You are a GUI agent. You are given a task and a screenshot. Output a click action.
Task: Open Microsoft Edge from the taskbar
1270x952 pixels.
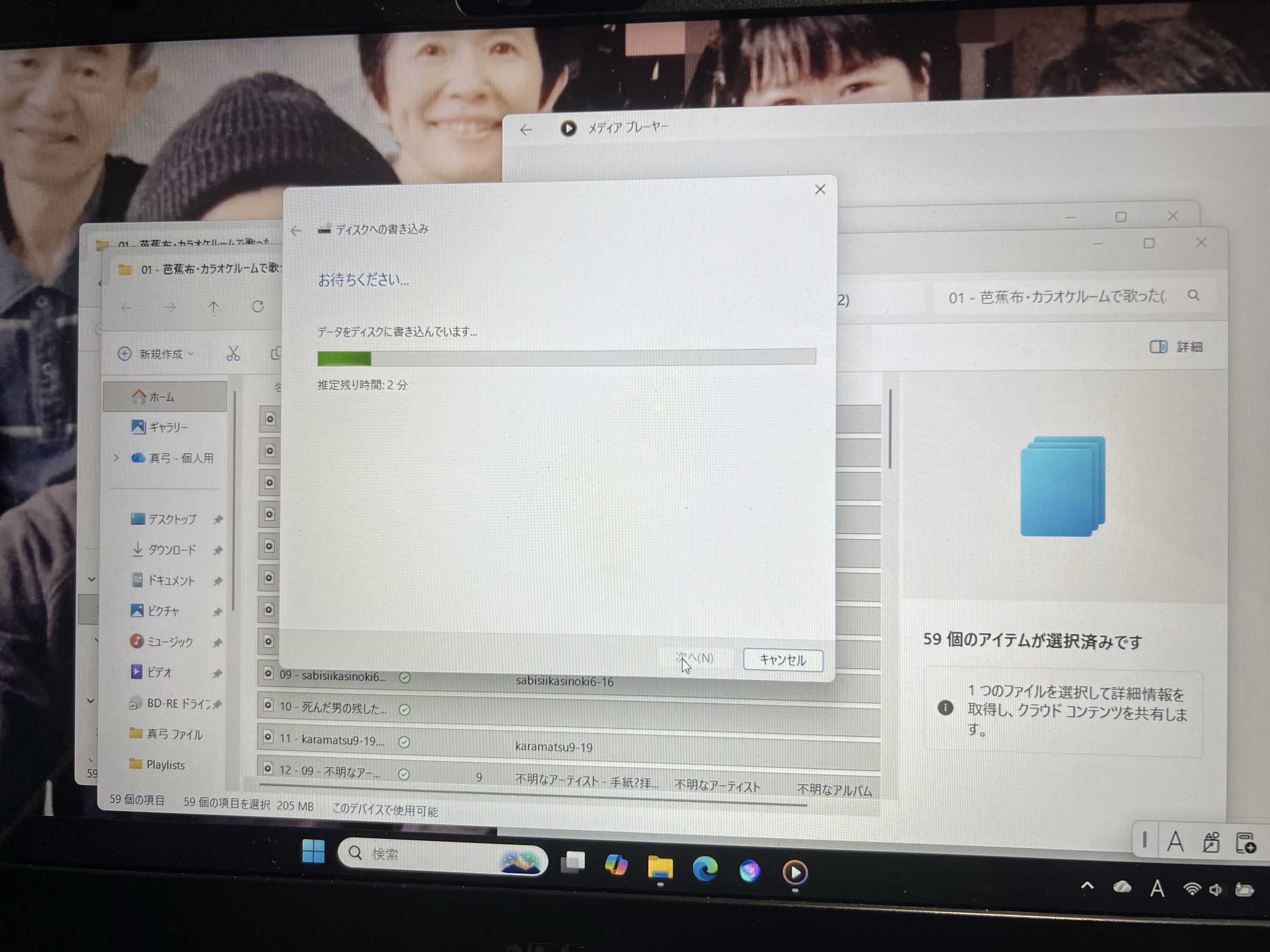(705, 869)
